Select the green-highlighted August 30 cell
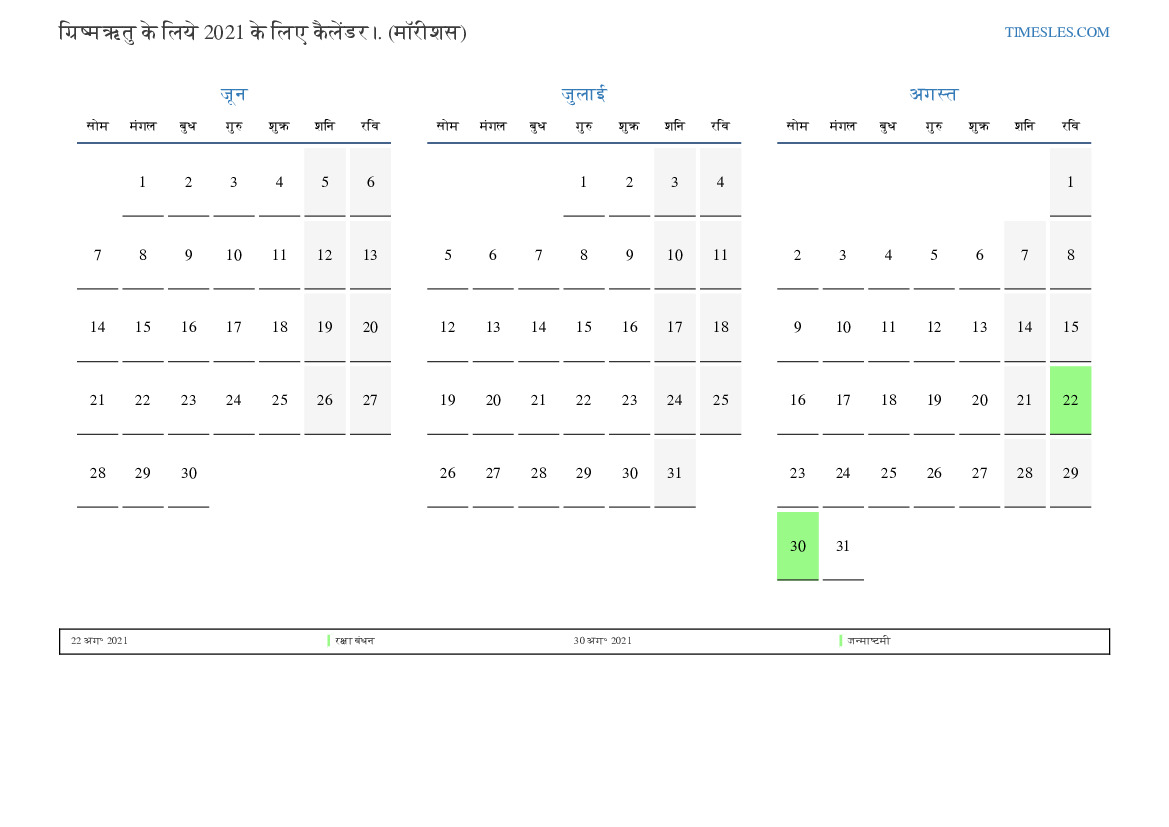Image resolution: width=1169 pixels, height=827 pixels. (797, 546)
